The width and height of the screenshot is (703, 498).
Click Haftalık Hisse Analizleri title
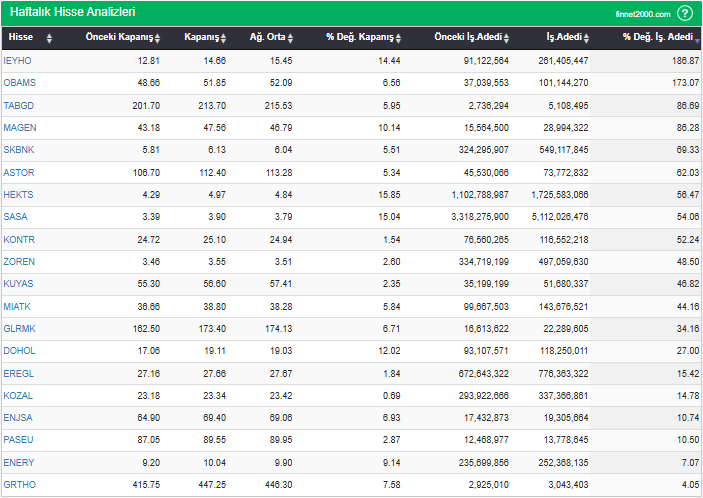click(73, 12)
